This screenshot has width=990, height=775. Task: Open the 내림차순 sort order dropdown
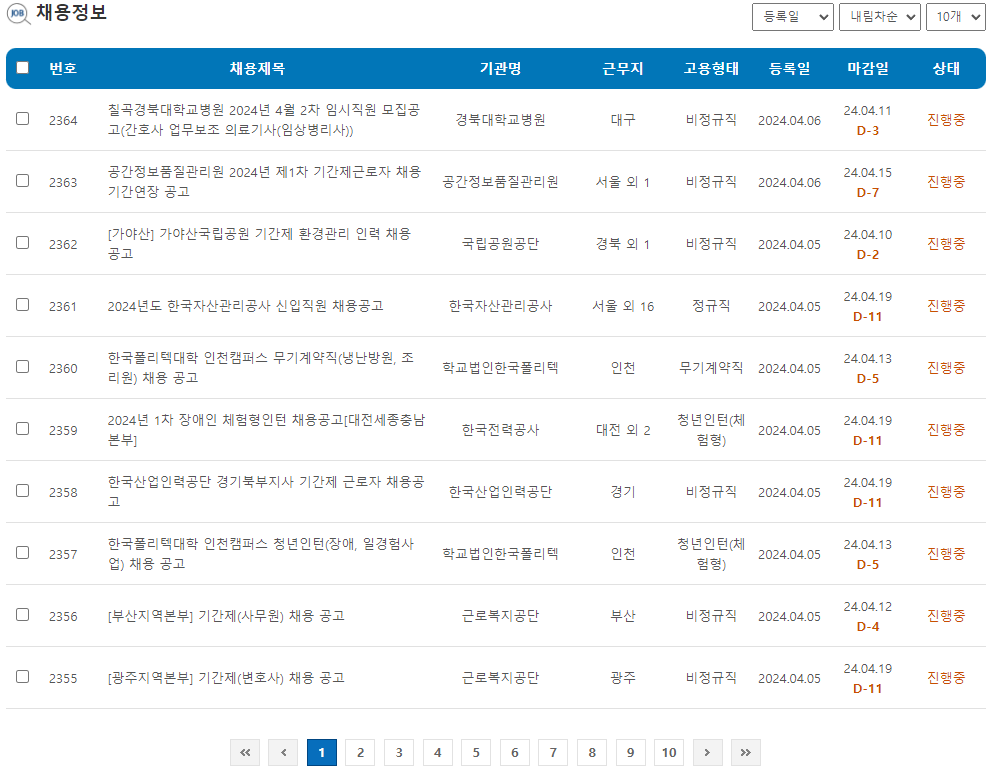click(879, 17)
